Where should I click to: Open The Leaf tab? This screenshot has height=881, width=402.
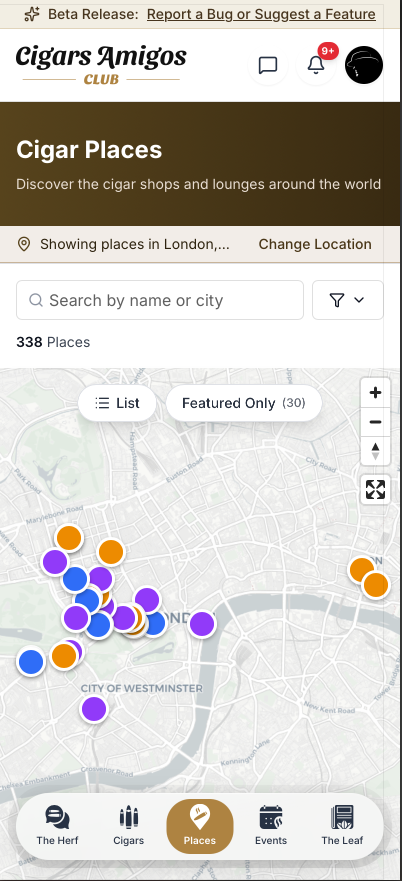click(342, 825)
